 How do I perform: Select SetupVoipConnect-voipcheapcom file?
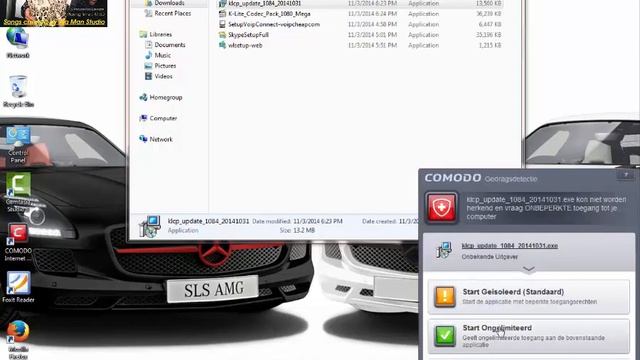(274, 24)
